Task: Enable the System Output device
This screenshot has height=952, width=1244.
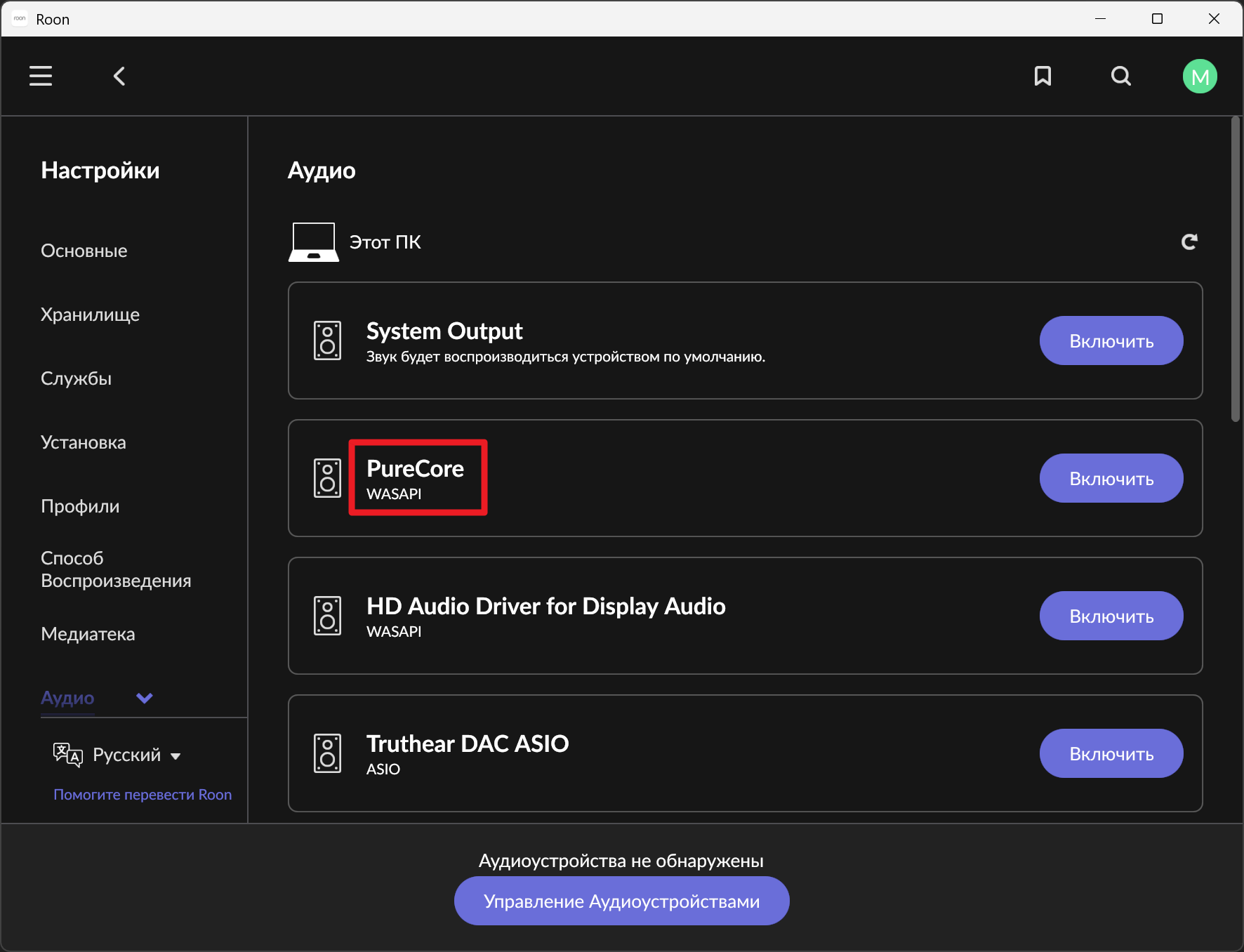Action: coord(1111,341)
